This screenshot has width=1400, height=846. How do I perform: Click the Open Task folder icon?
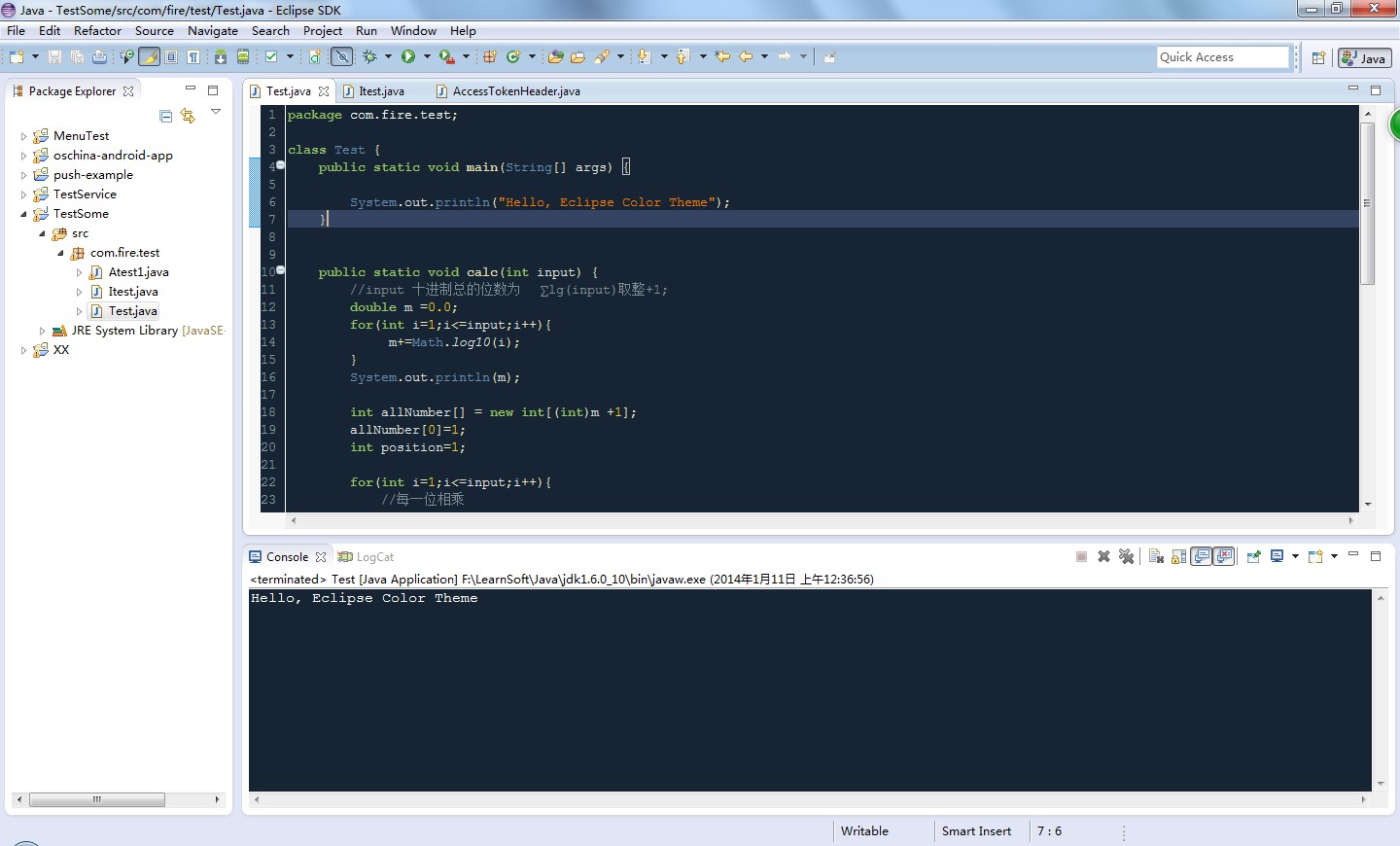point(578,56)
